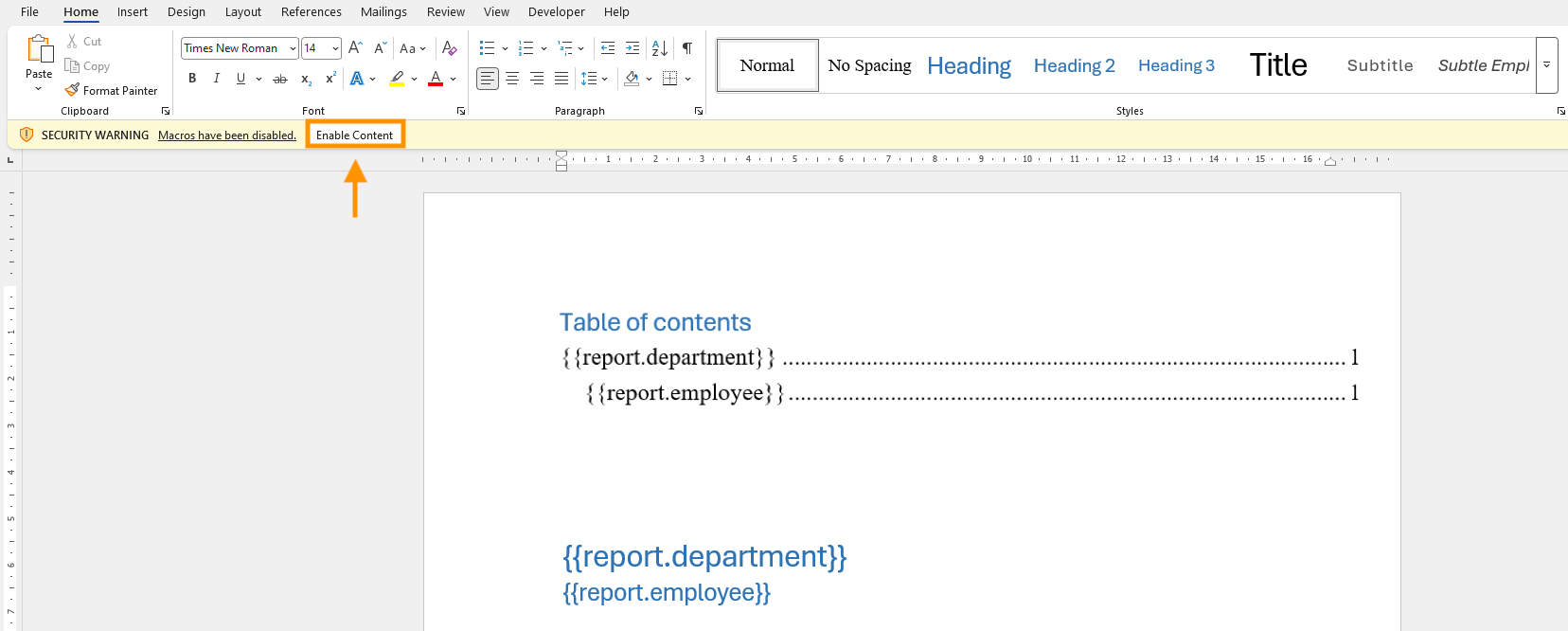Toggle bold formatting

(192, 79)
